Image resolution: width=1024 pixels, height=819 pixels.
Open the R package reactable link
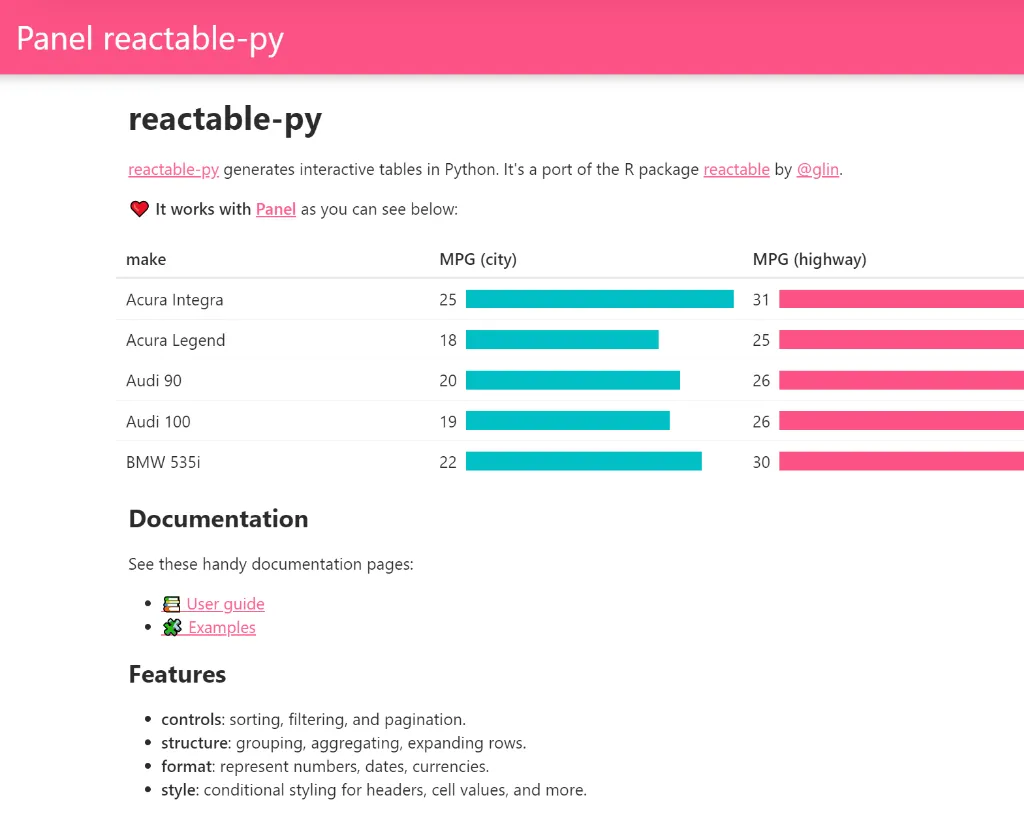click(x=736, y=169)
